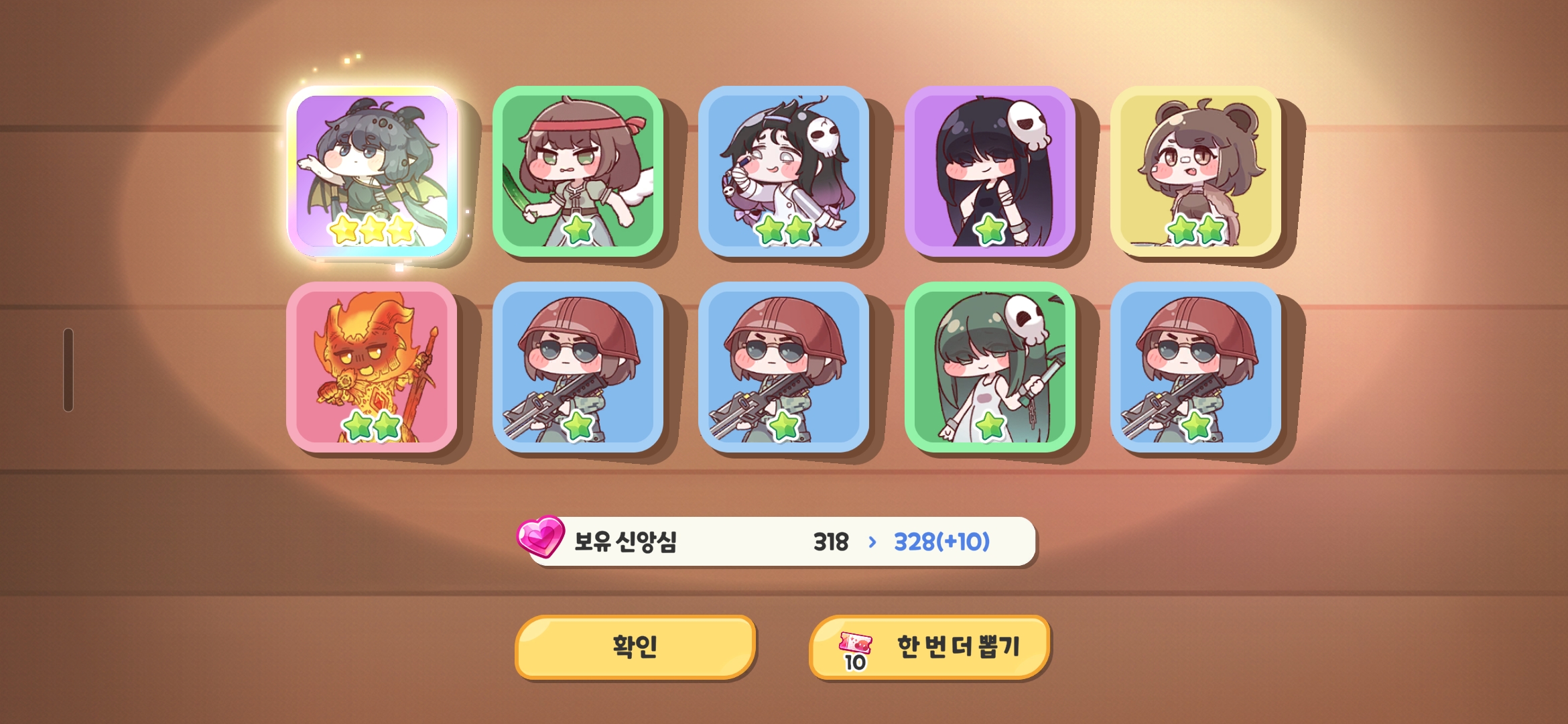Tap the two green stars on fire demon
Viewport: 1568px width, 724px height.
click(372, 426)
